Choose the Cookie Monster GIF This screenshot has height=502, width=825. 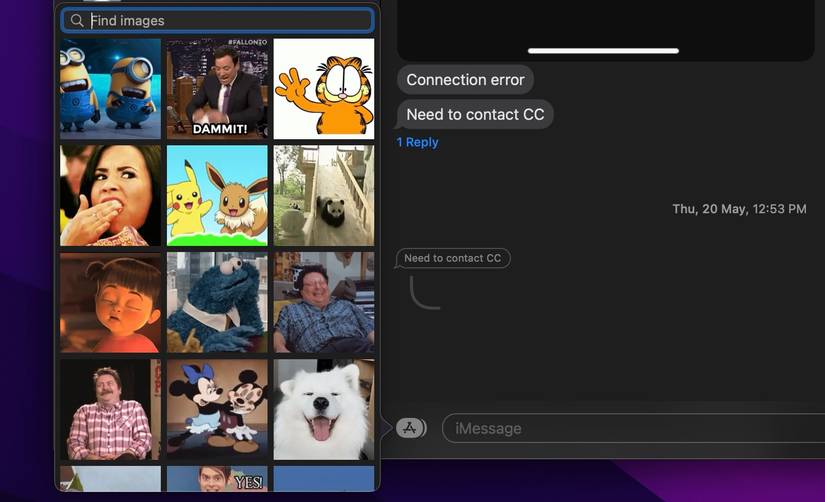217,303
